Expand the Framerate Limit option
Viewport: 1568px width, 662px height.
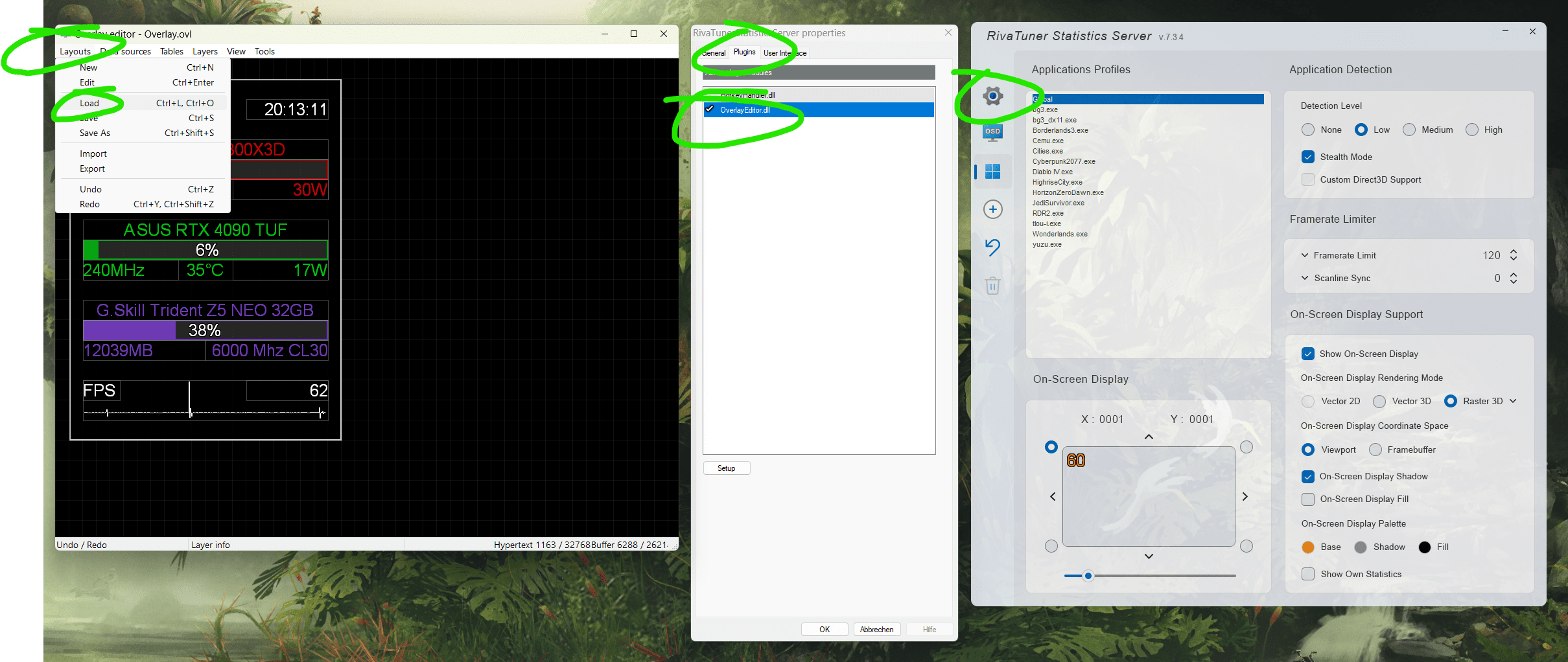pos(1305,255)
